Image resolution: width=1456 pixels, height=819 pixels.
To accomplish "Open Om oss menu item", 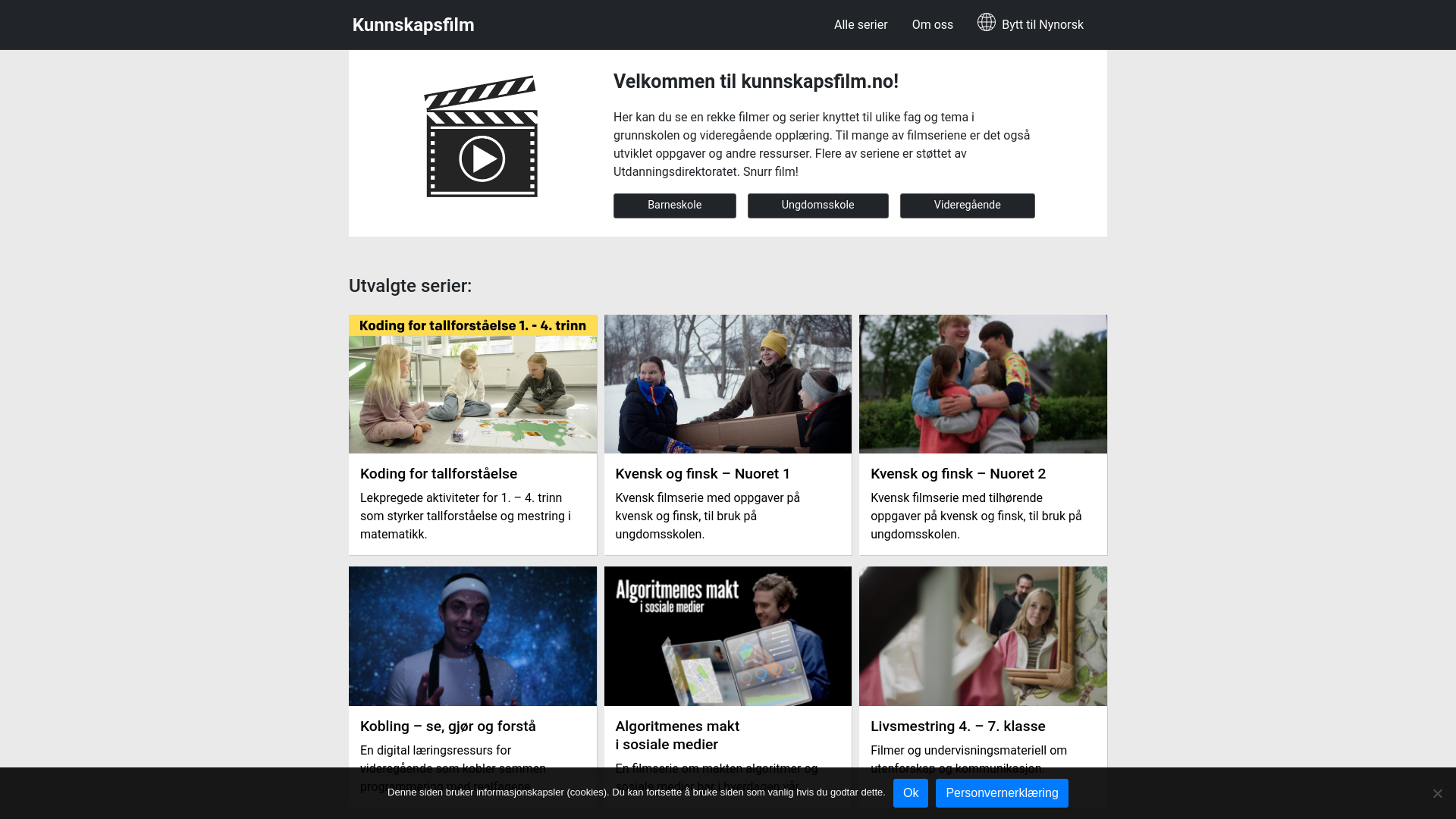I will [932, 25].
